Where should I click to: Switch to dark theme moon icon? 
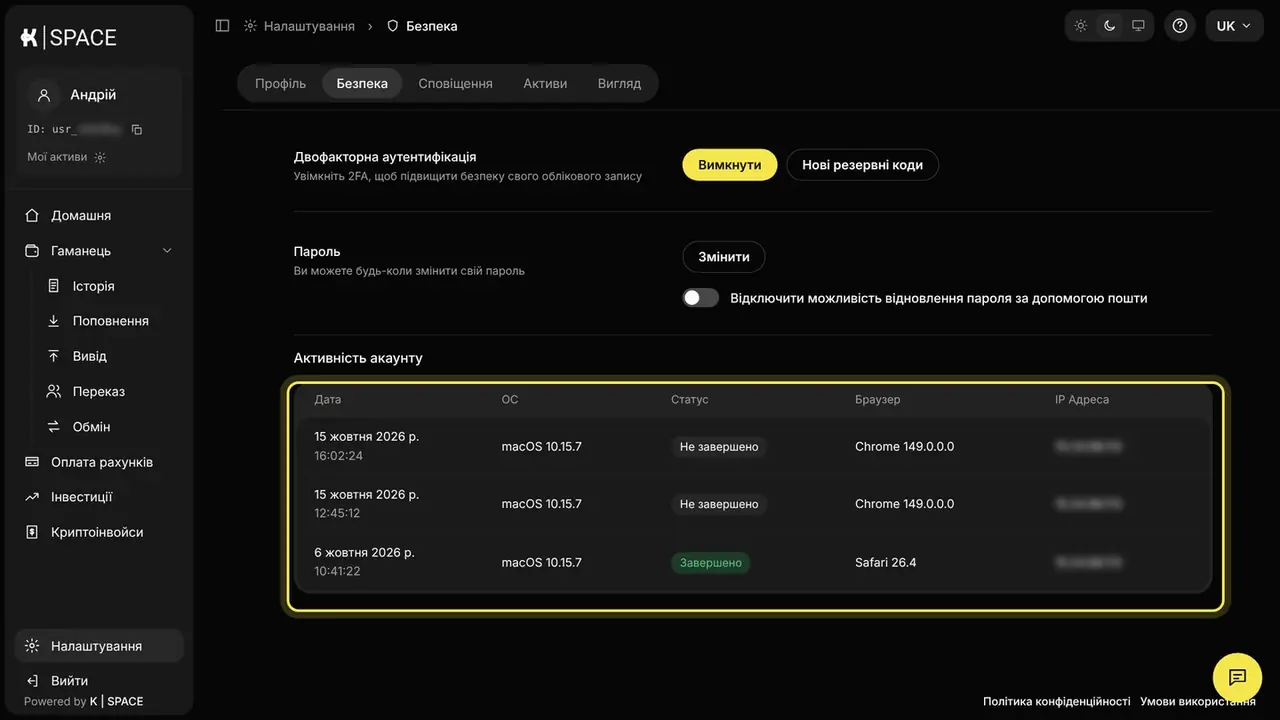pos(1109,26)
